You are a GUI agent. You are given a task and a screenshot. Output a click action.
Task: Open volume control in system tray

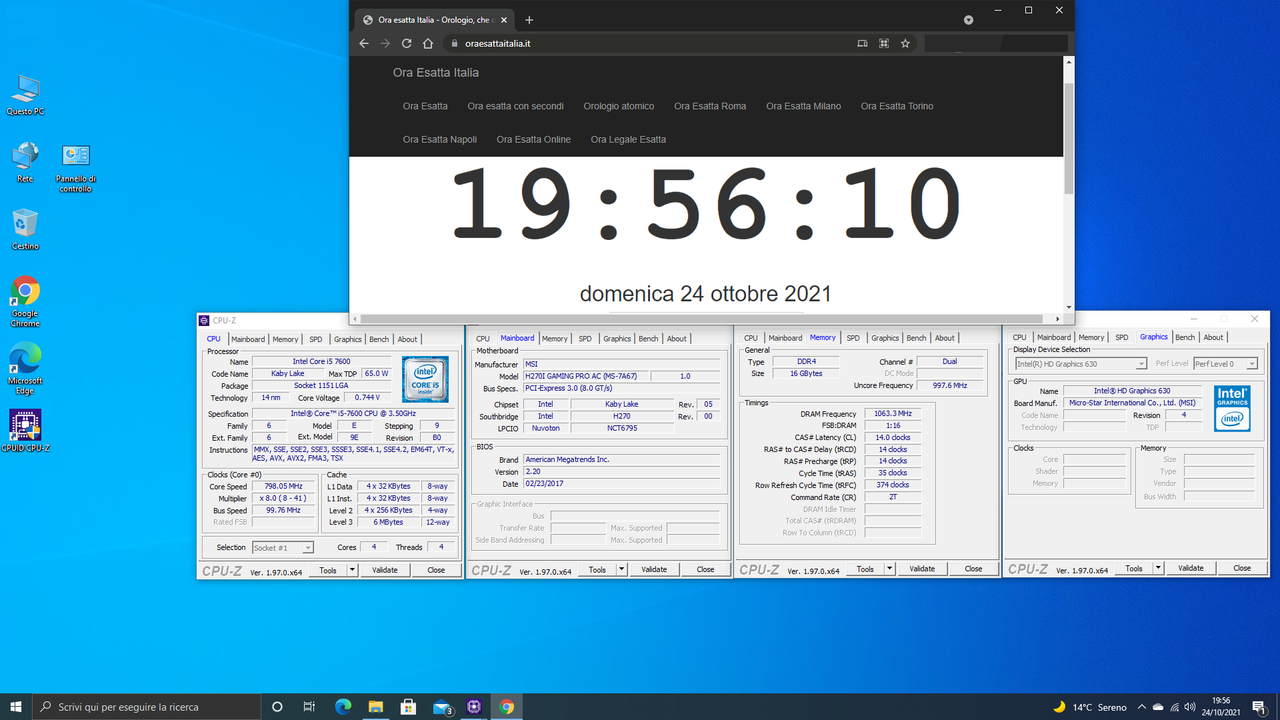[x=1188, y=707]
